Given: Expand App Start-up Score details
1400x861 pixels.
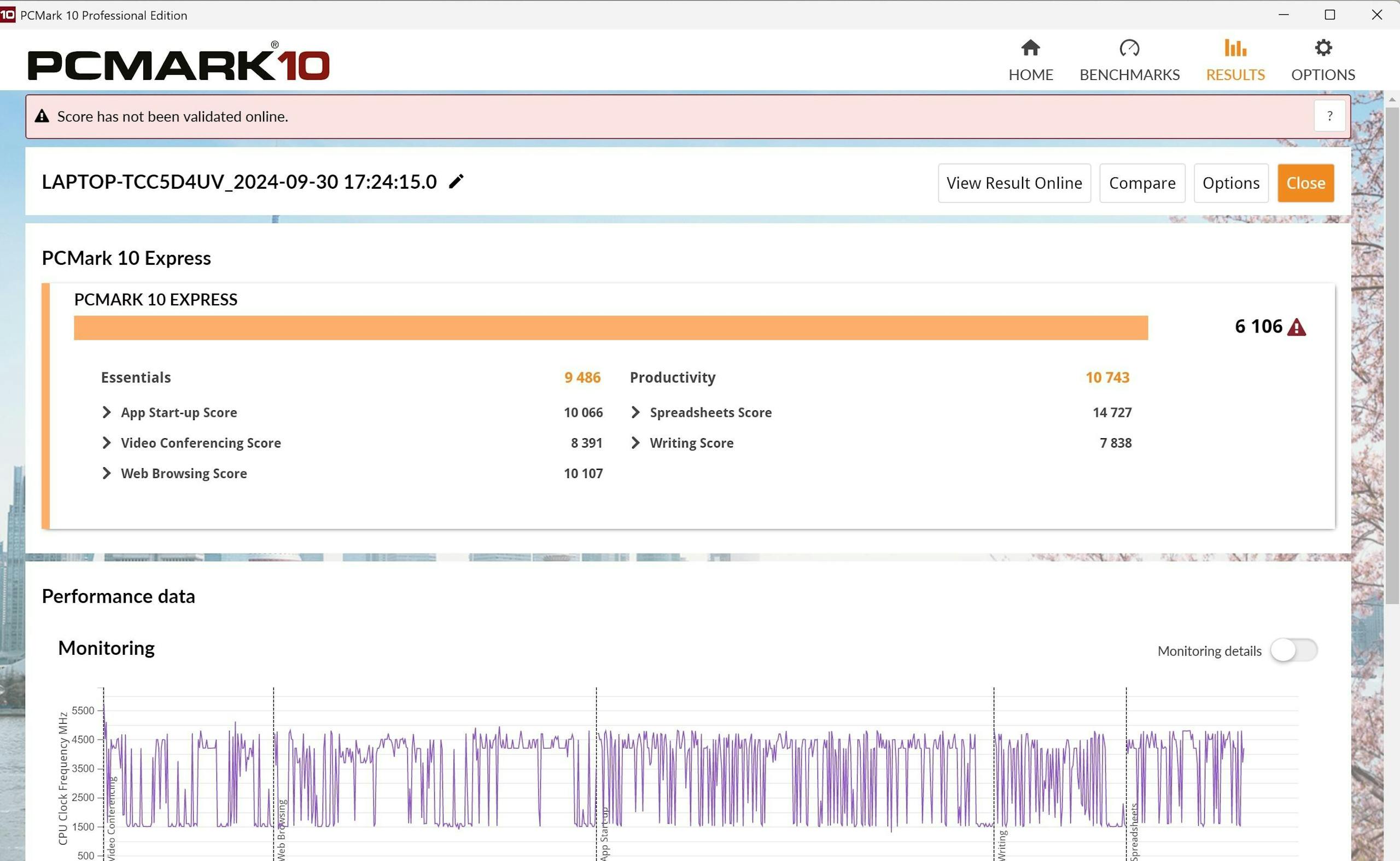Looking at the screenshot, I should click(x=107, y=412).
